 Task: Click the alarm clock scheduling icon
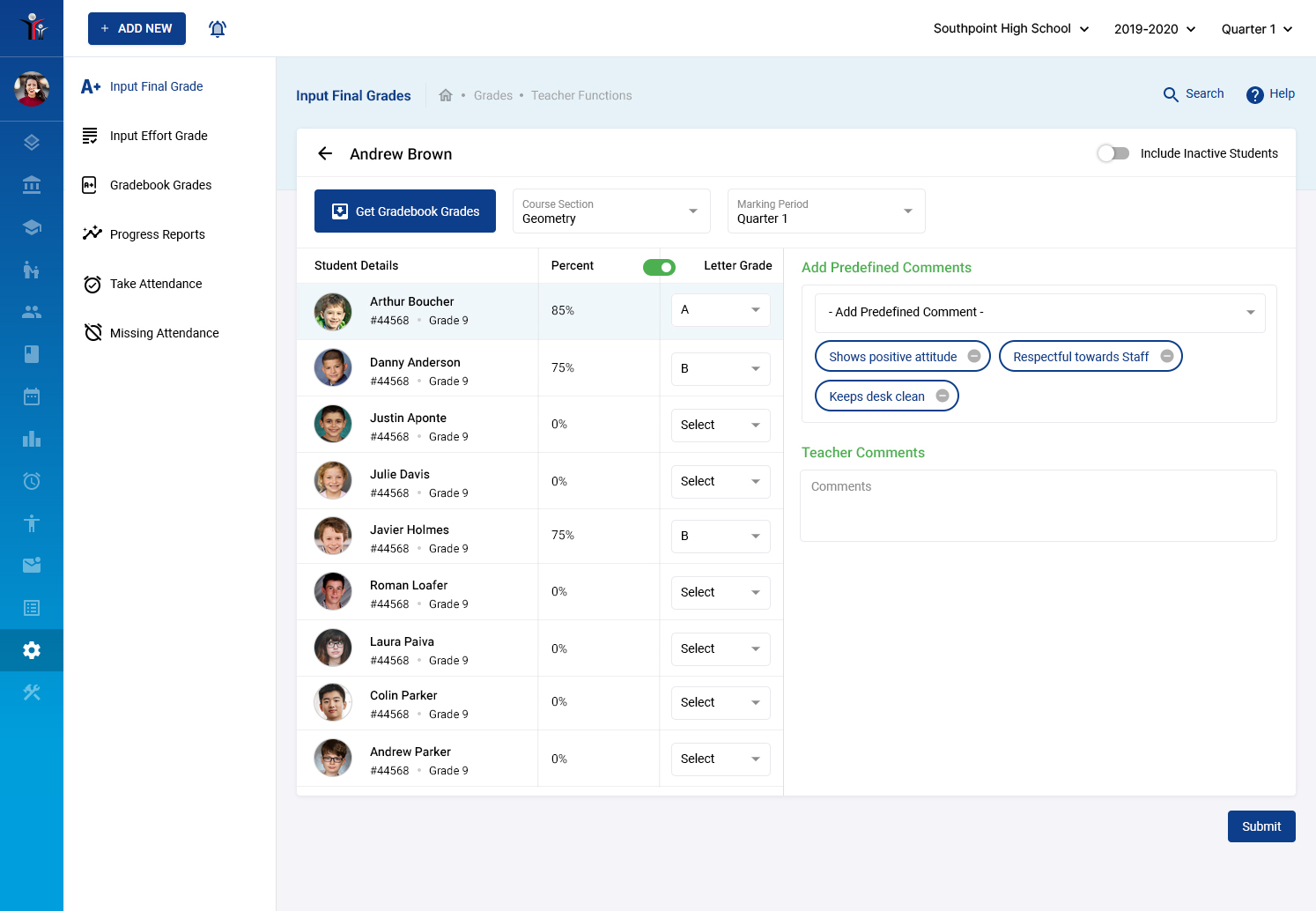(32, 481)
